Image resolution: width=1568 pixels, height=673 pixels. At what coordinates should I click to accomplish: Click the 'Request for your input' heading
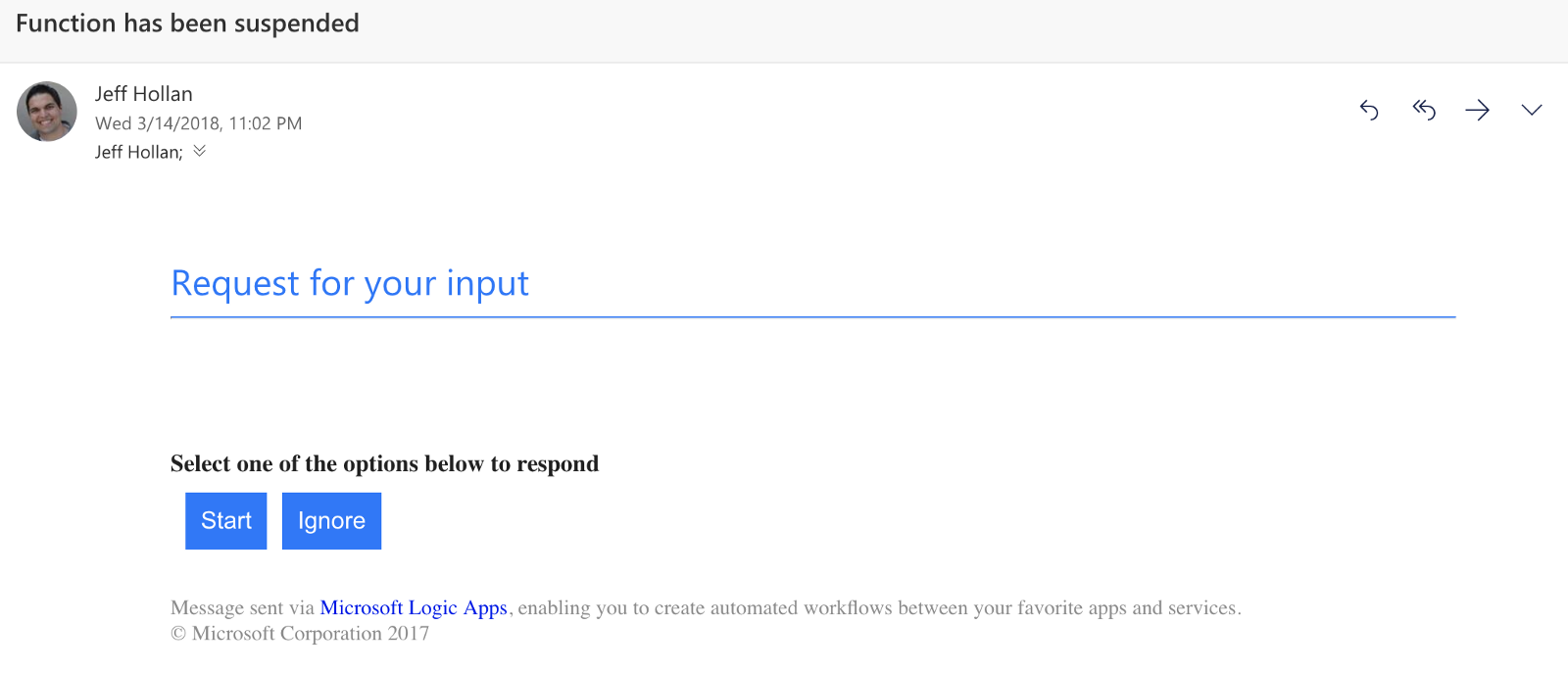click(350, 284)
